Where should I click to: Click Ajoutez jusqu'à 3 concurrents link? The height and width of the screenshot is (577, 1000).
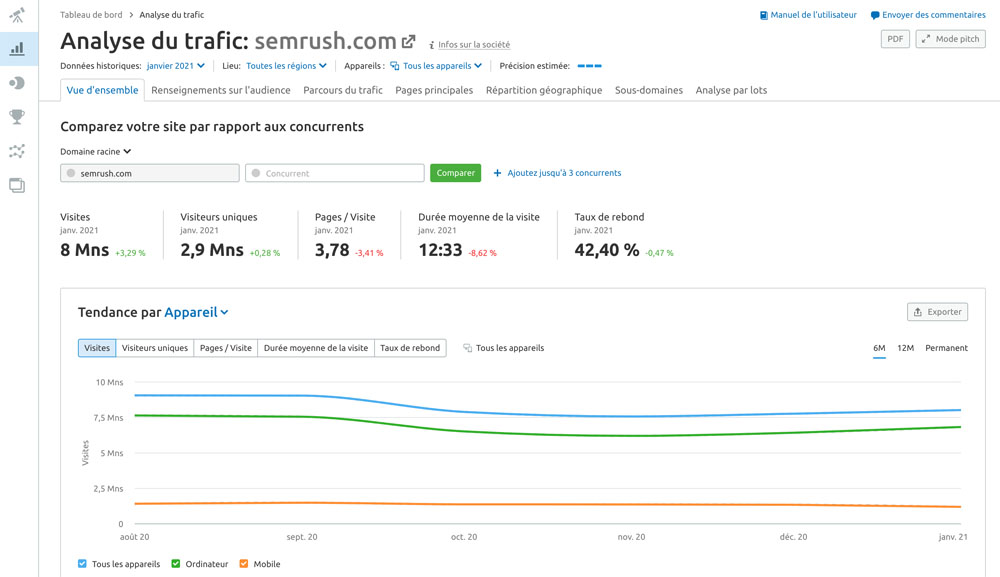point(564,173)
